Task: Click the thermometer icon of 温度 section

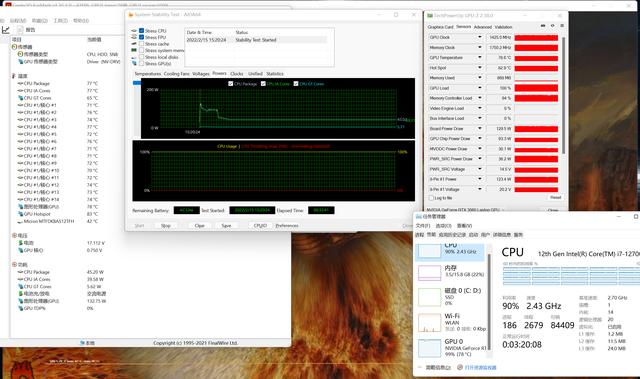Action: coord(14,76)
